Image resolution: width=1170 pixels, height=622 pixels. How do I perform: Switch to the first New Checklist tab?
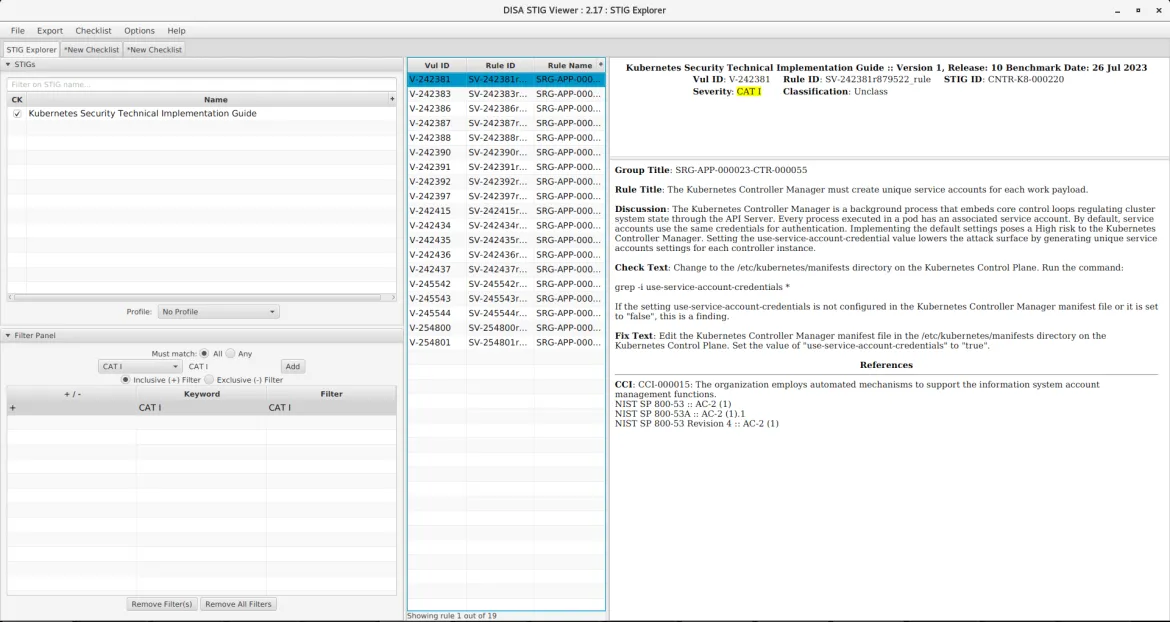click(x=91, y=48)
